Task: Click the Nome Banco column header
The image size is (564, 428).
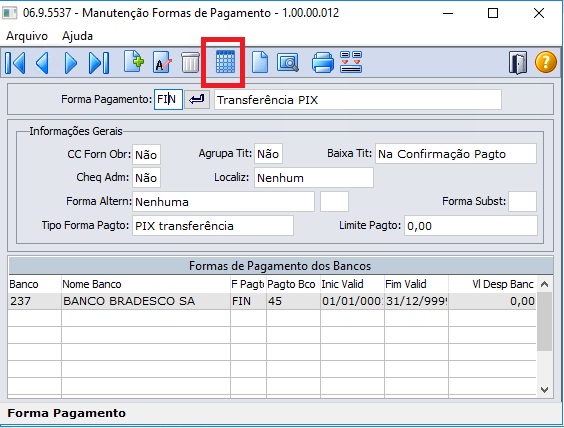Action: coord(146,284)
